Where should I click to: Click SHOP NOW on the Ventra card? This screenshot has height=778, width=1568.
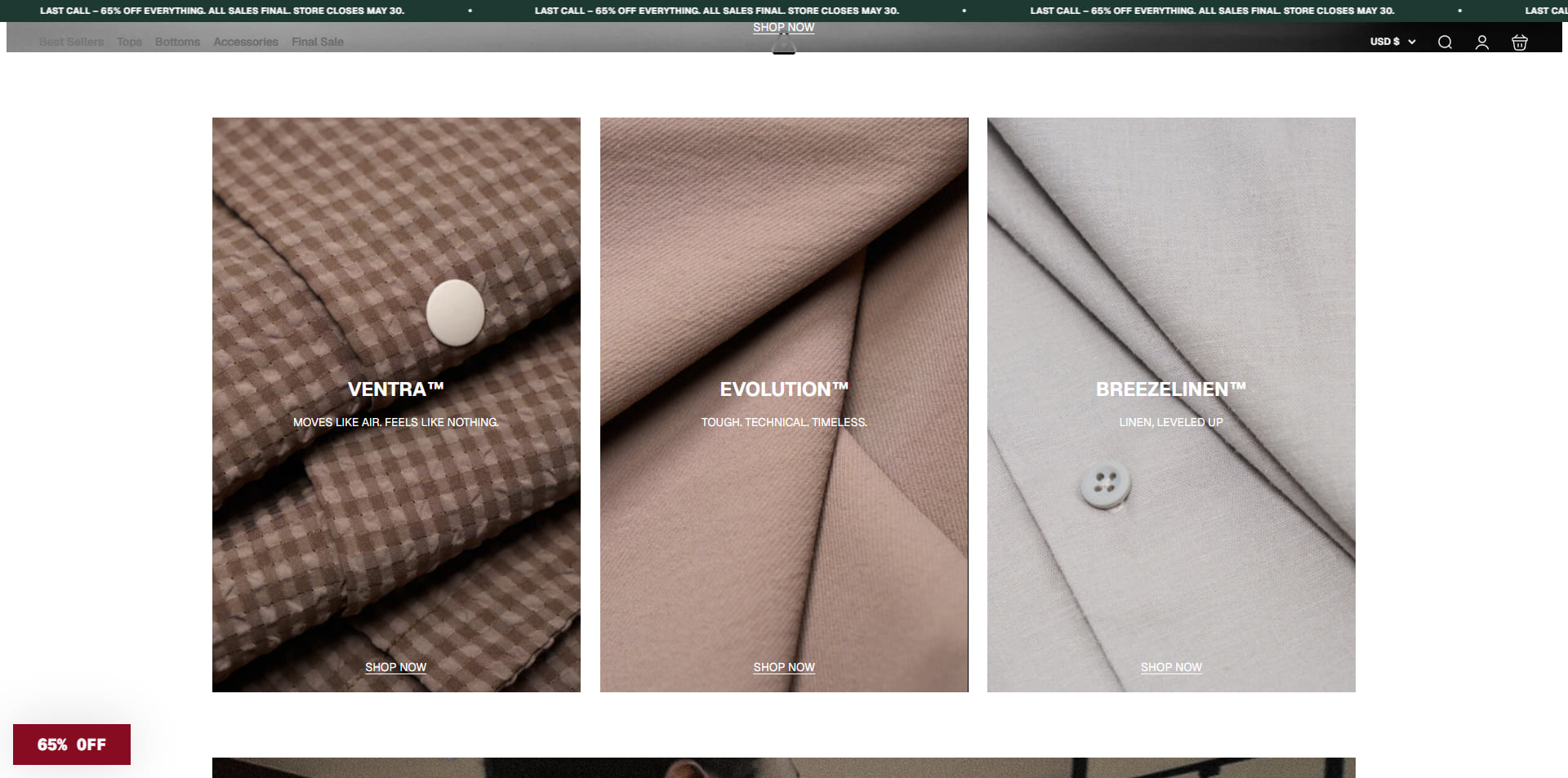396,667
